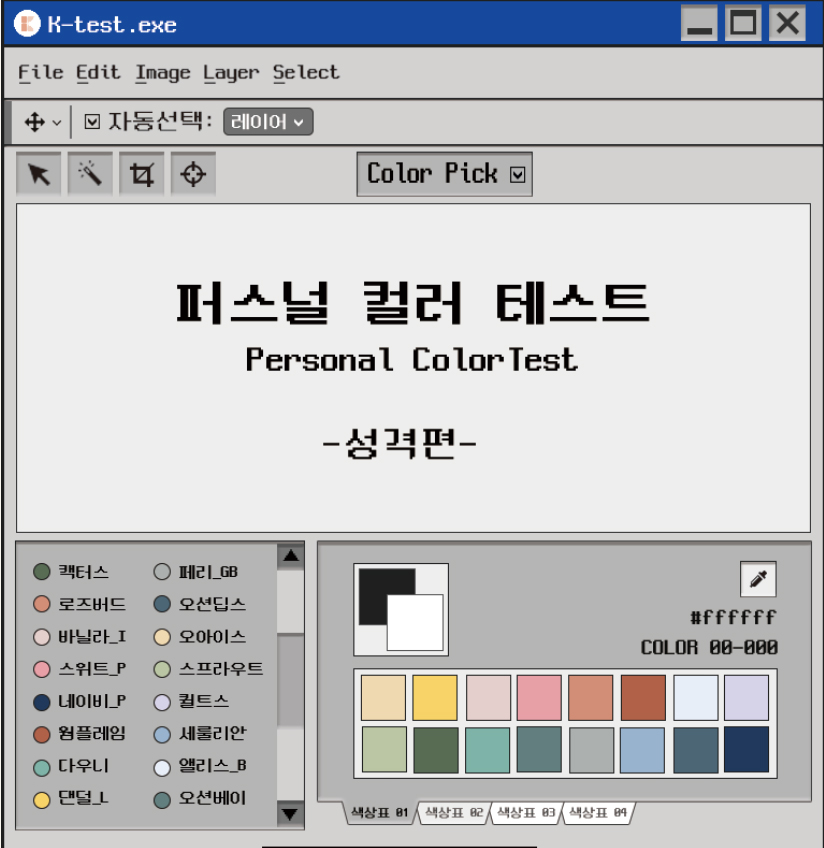The width and height of the screenshot is (824, 848).
Task: Select the 세룰리안 color radio option
Action: [x=162, y=734]
